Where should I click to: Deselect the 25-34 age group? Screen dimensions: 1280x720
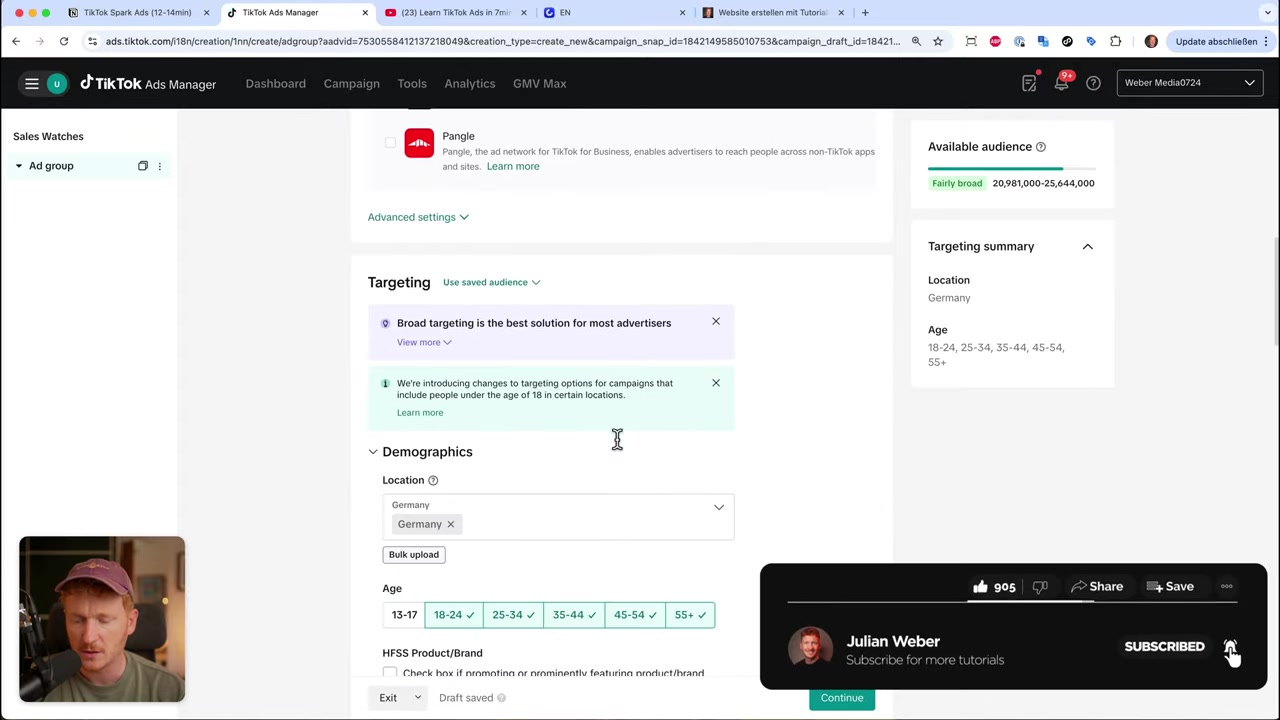pos(513,615)
